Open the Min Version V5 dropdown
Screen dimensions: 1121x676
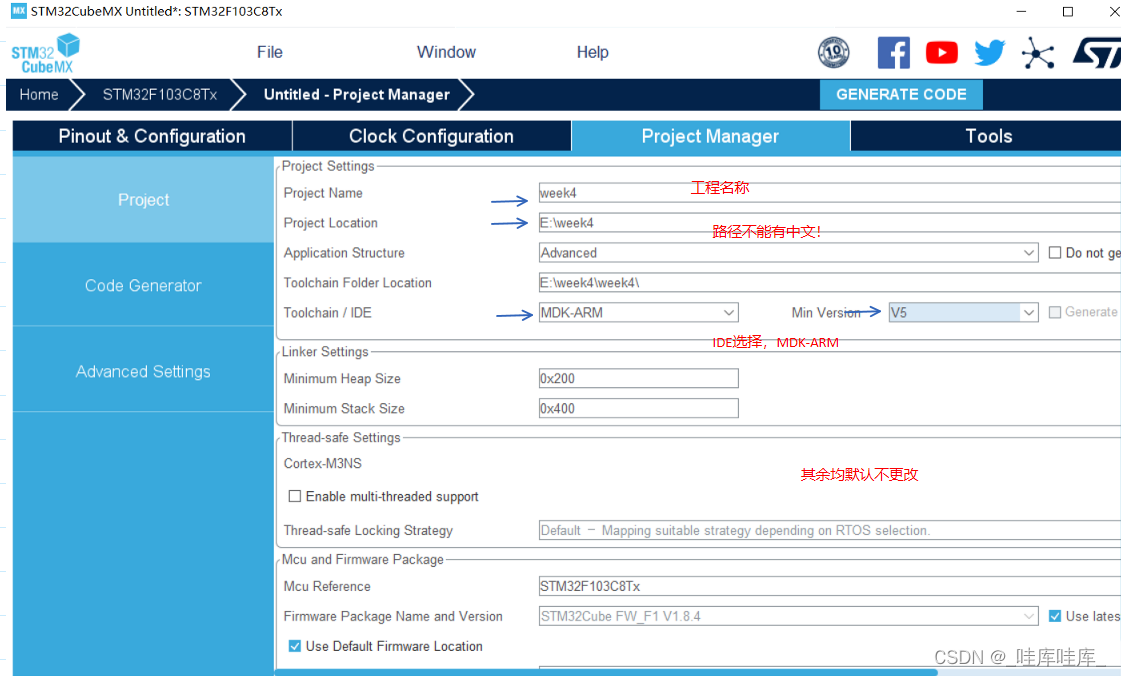point(963,313)
